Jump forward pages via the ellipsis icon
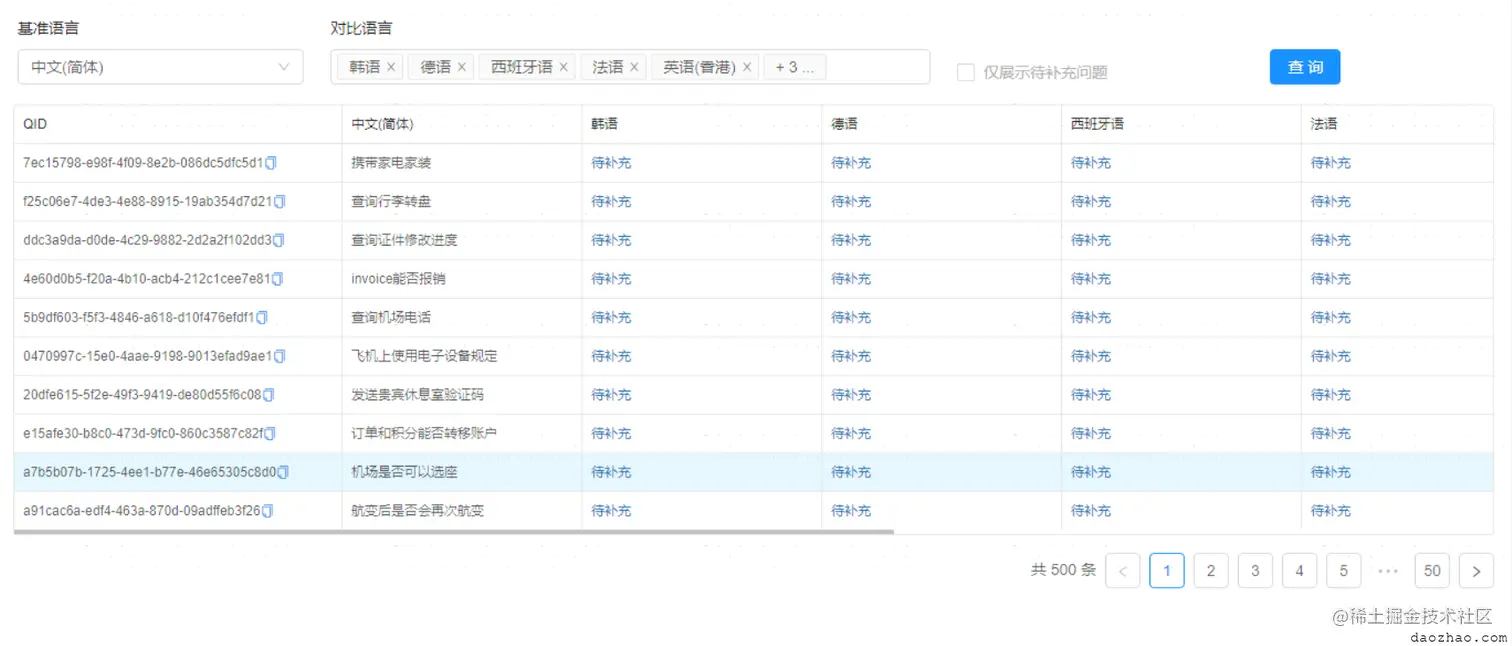 coord(1388,571)
